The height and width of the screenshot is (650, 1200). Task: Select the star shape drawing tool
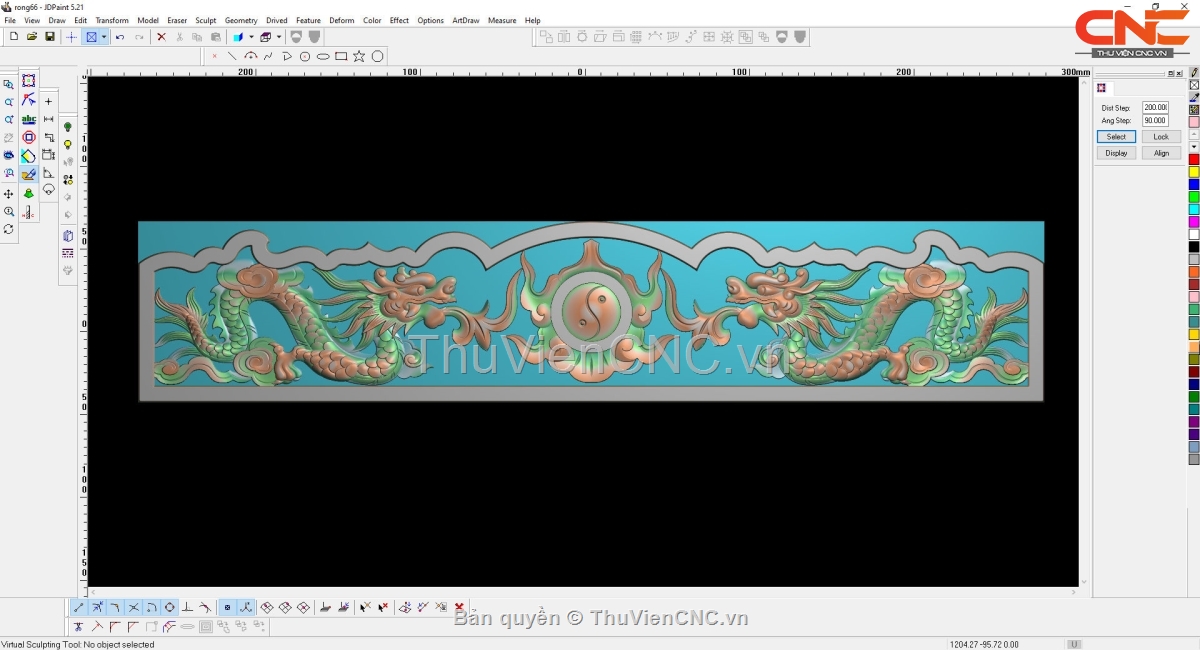point(359,57)
